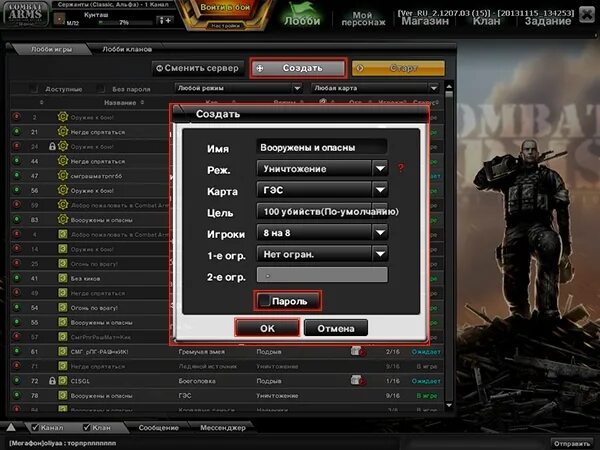Image resolution: width=600 pixels, height=450 pixels.
Task: Click the experience progress bar showing 7%
Action: point(126,23)
